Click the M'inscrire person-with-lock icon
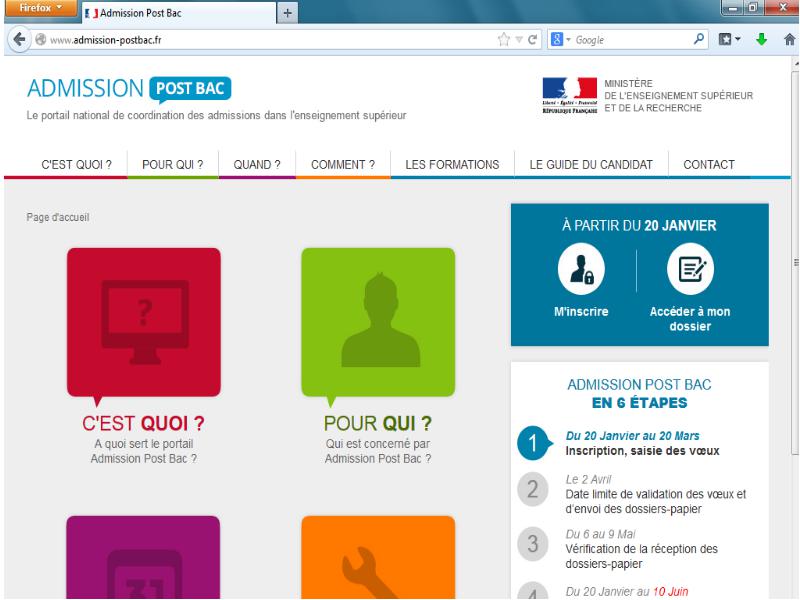Image resolution: width=800 pixels, height=600 pixels. (581, 269)
